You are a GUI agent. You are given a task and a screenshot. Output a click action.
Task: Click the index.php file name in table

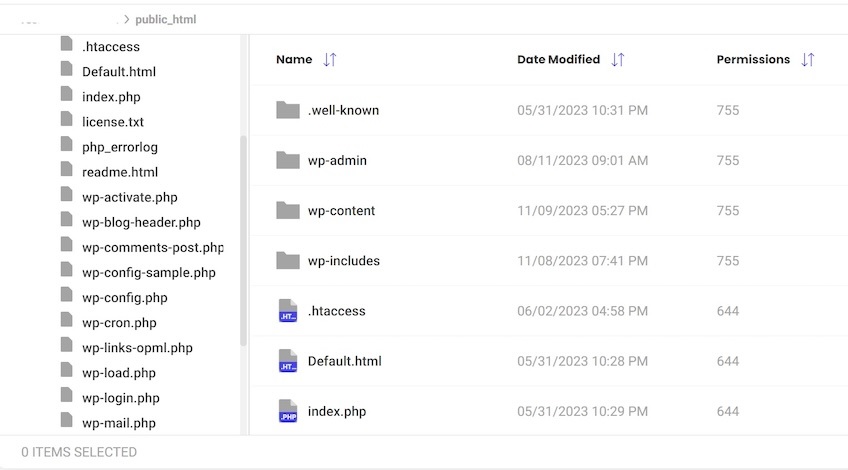click(x=337, y=412)
